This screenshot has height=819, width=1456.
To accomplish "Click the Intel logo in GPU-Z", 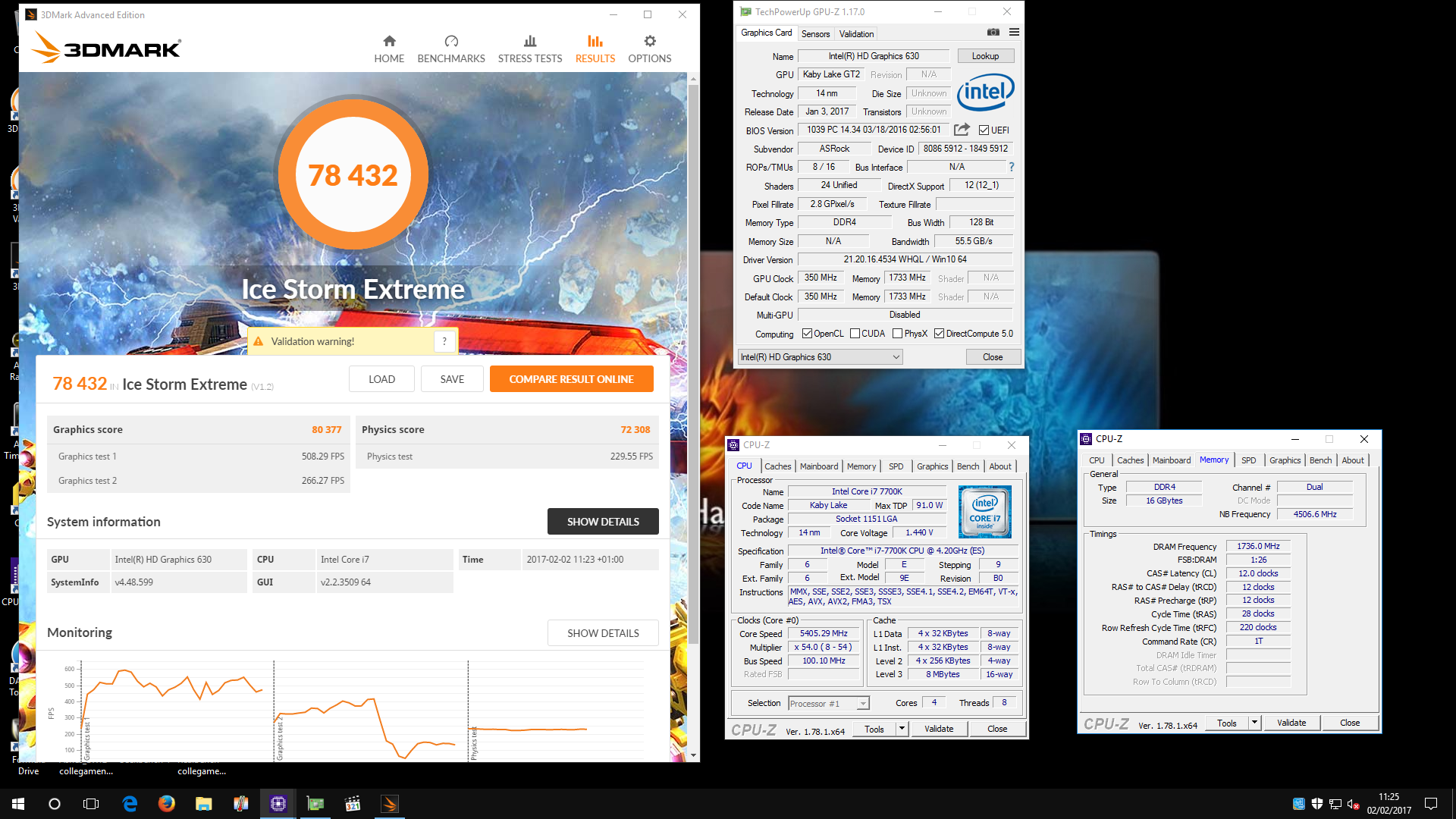I will pyautogui.click(x=985, y=93).
